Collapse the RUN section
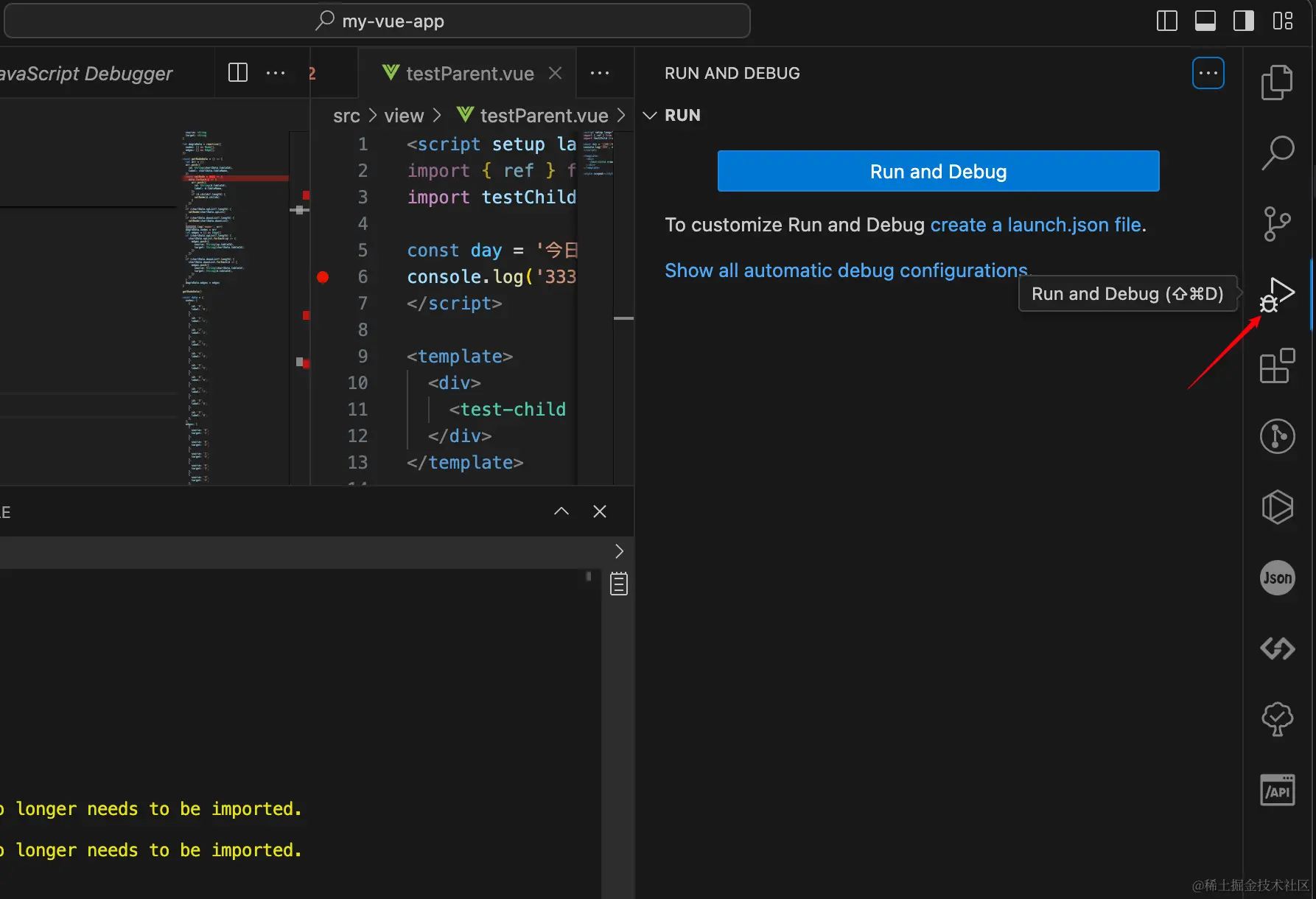The image size is (1316, 899). [x=648, y=115]
